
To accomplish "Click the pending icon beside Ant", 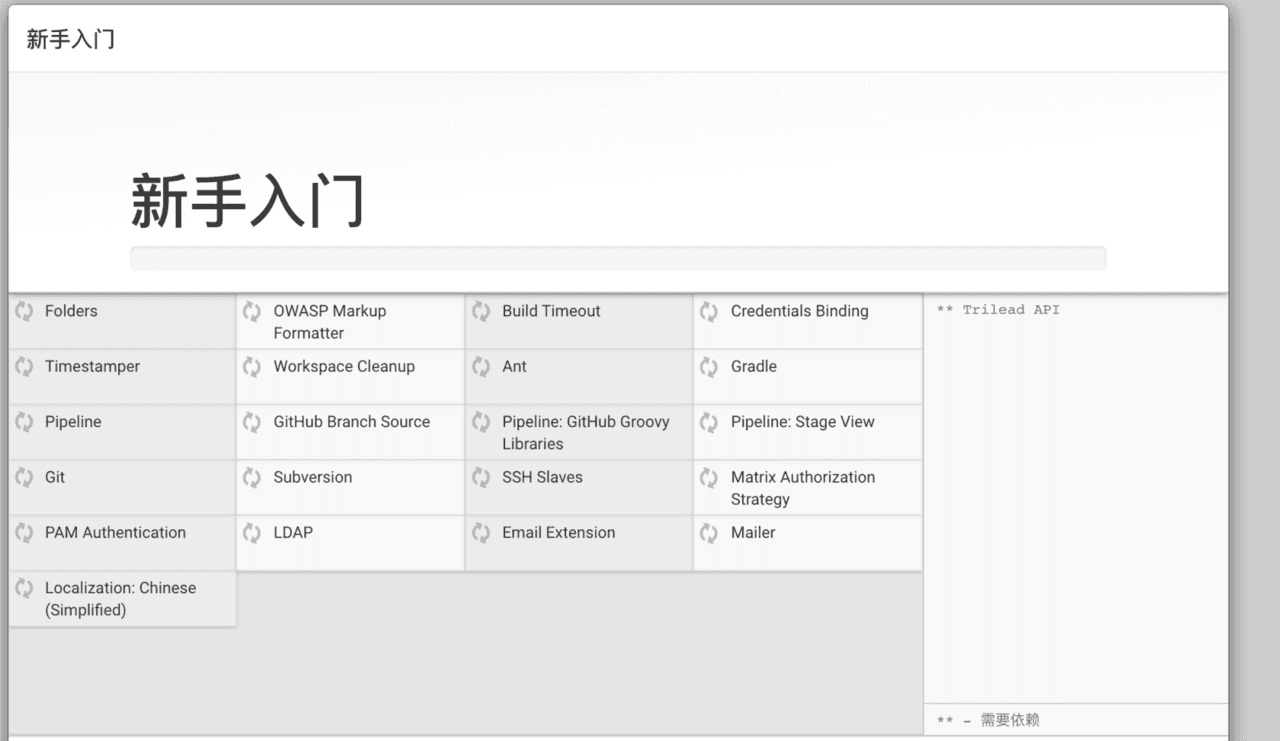I will (x=481, y=367).
